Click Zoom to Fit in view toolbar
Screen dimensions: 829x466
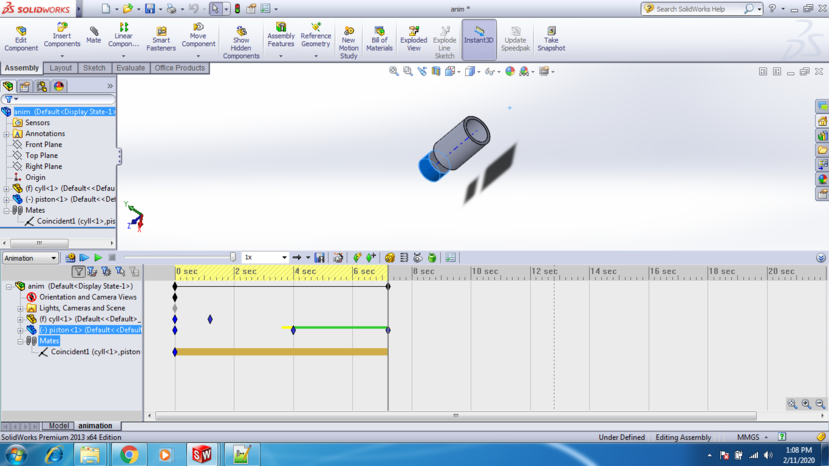(x=393, y=71)
